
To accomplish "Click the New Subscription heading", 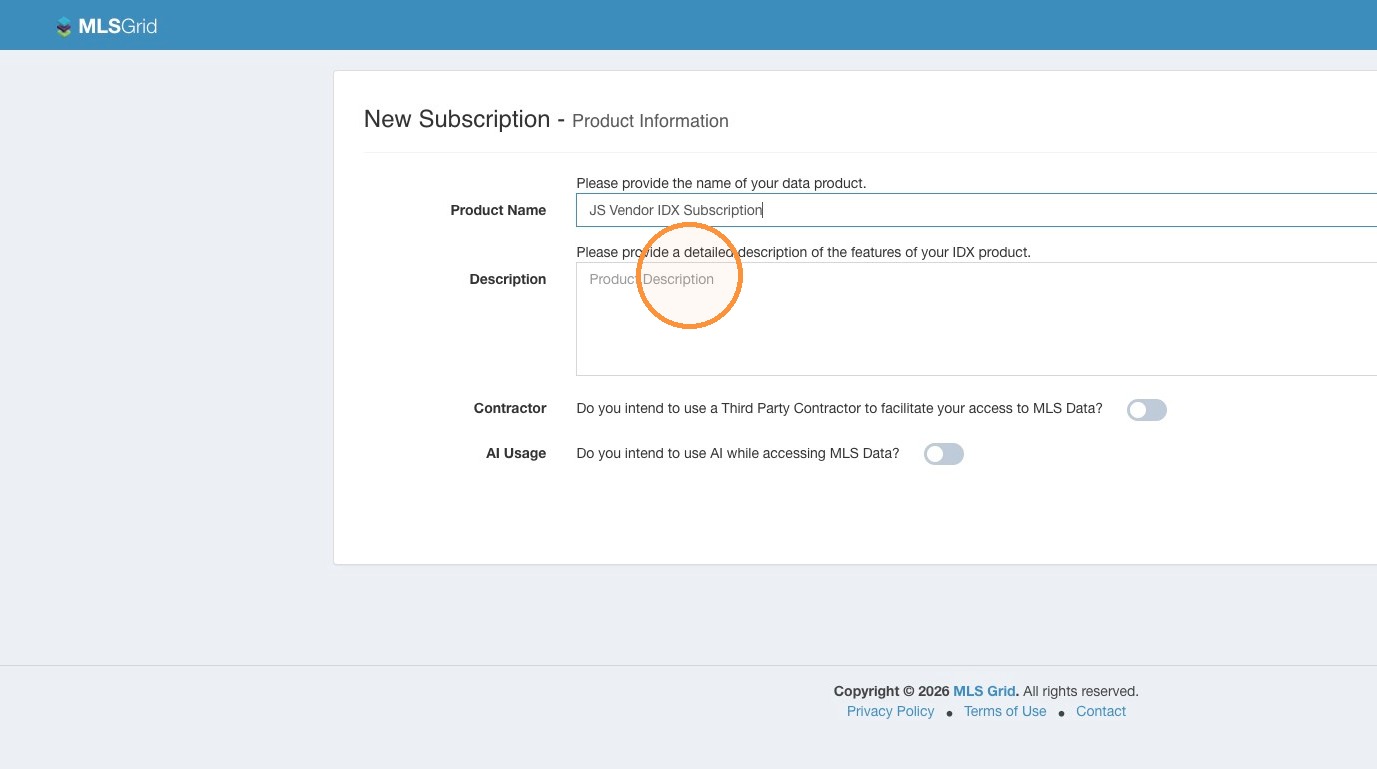I will [x=457, y=119].
